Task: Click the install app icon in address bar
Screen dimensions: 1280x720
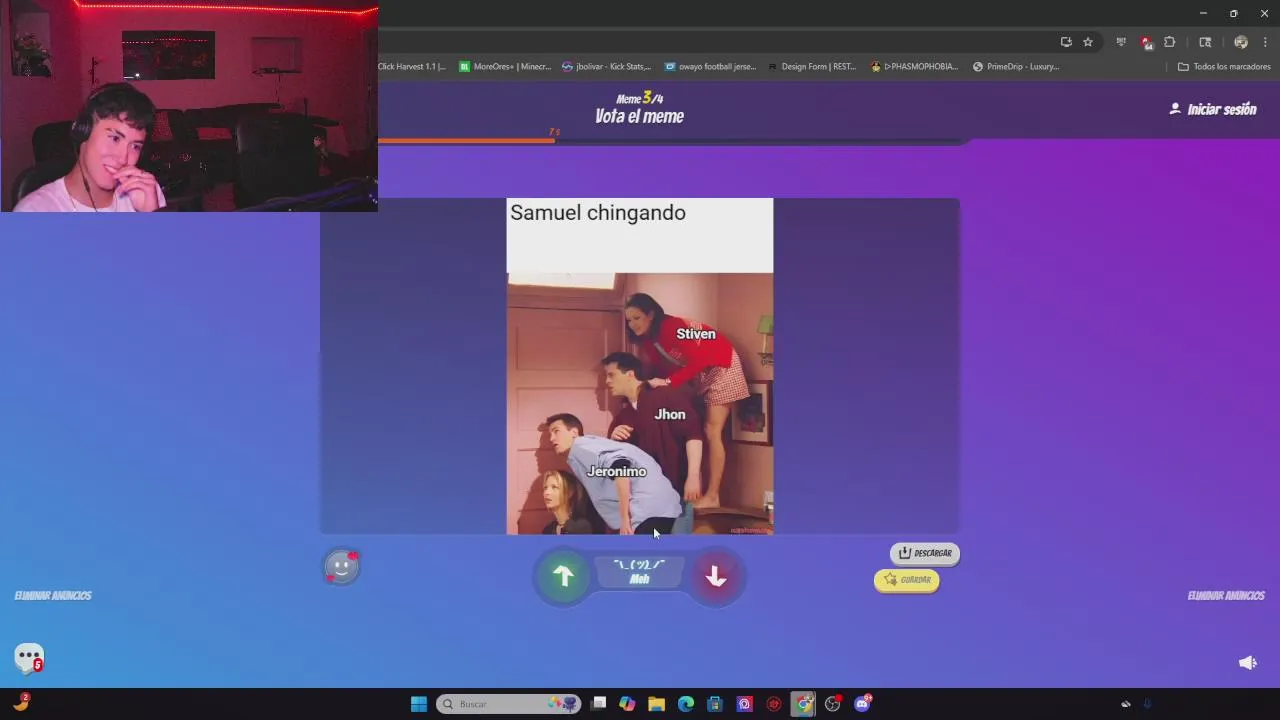Action: point(1066,42)
